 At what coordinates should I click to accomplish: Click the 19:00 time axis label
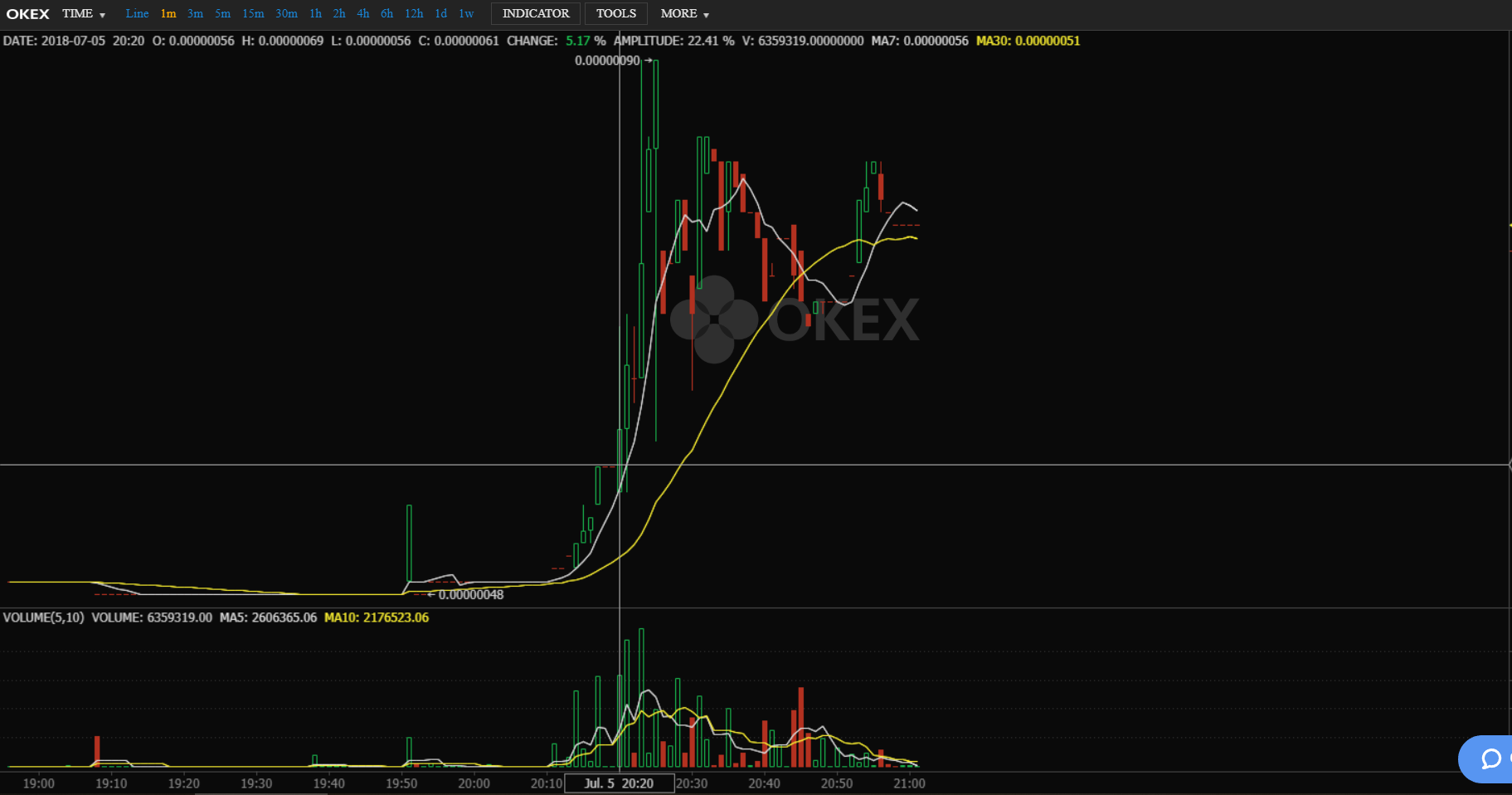[38, 783]
